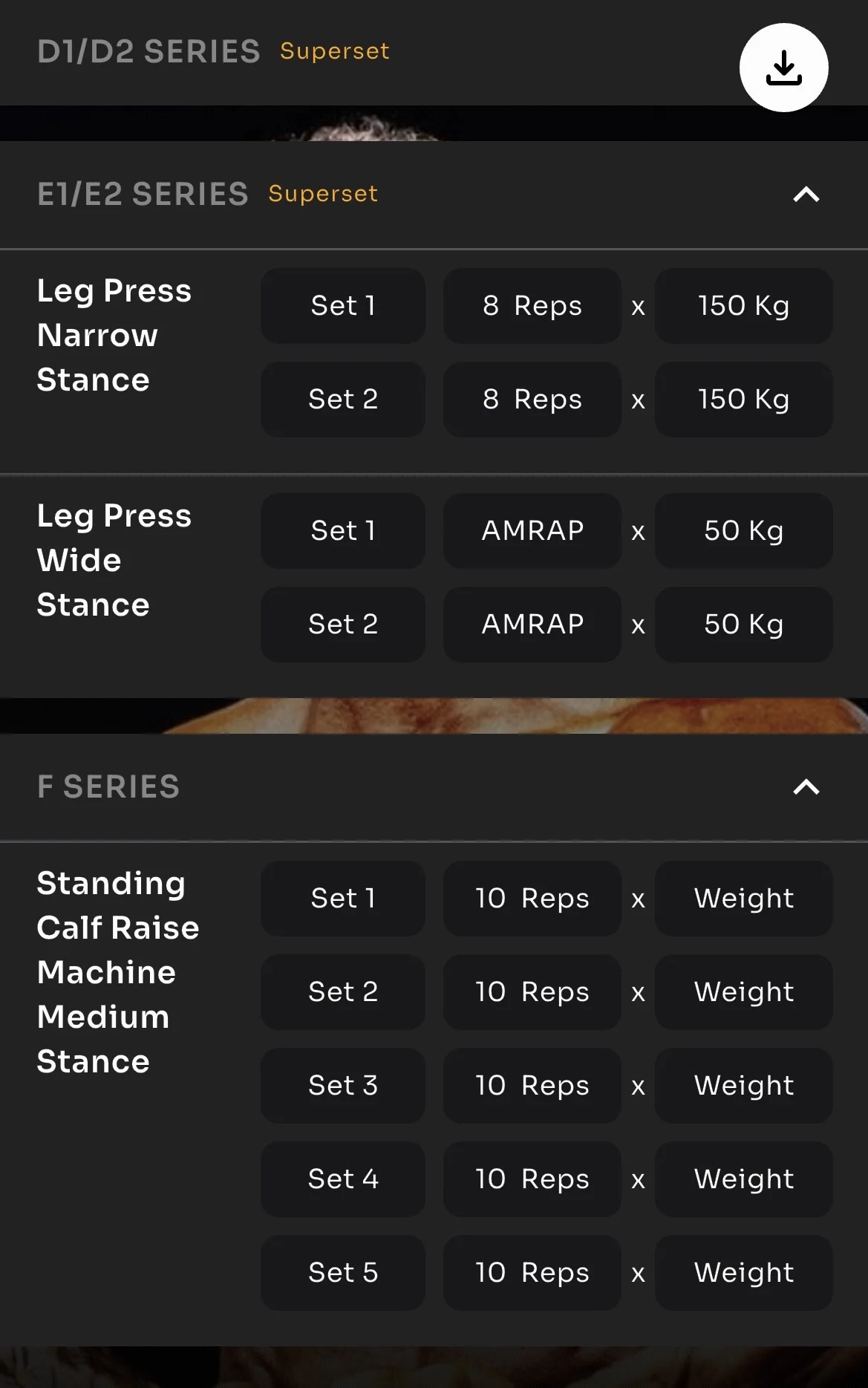Image resolution: width=868 pixels, height=1388 pixels.
Task: Select Set 1 of Leg Press Wide Stance
Action: pos(343,531)
